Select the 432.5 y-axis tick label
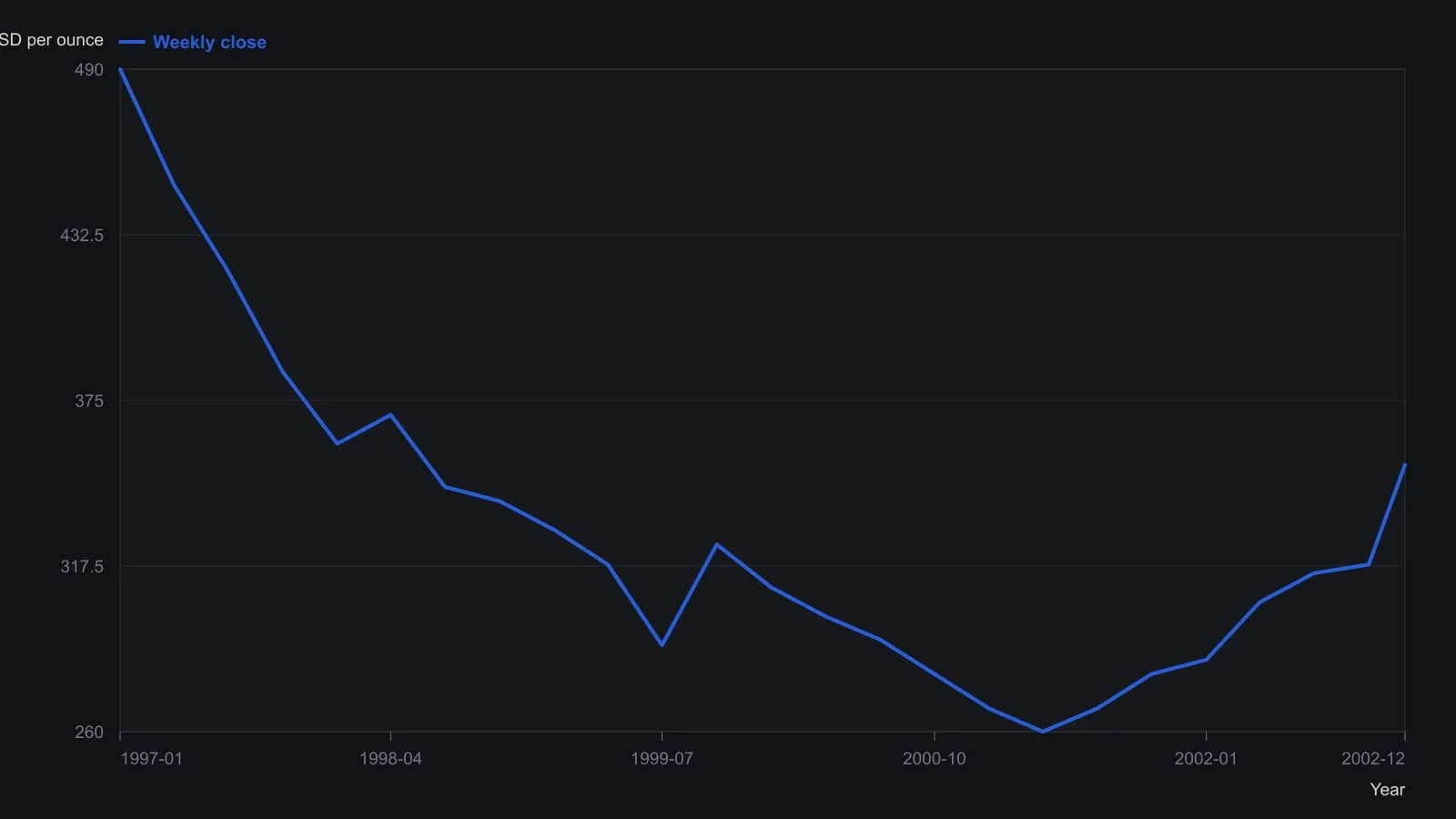The width and height of the screenshot is (1456, 819). coord(82,236)
